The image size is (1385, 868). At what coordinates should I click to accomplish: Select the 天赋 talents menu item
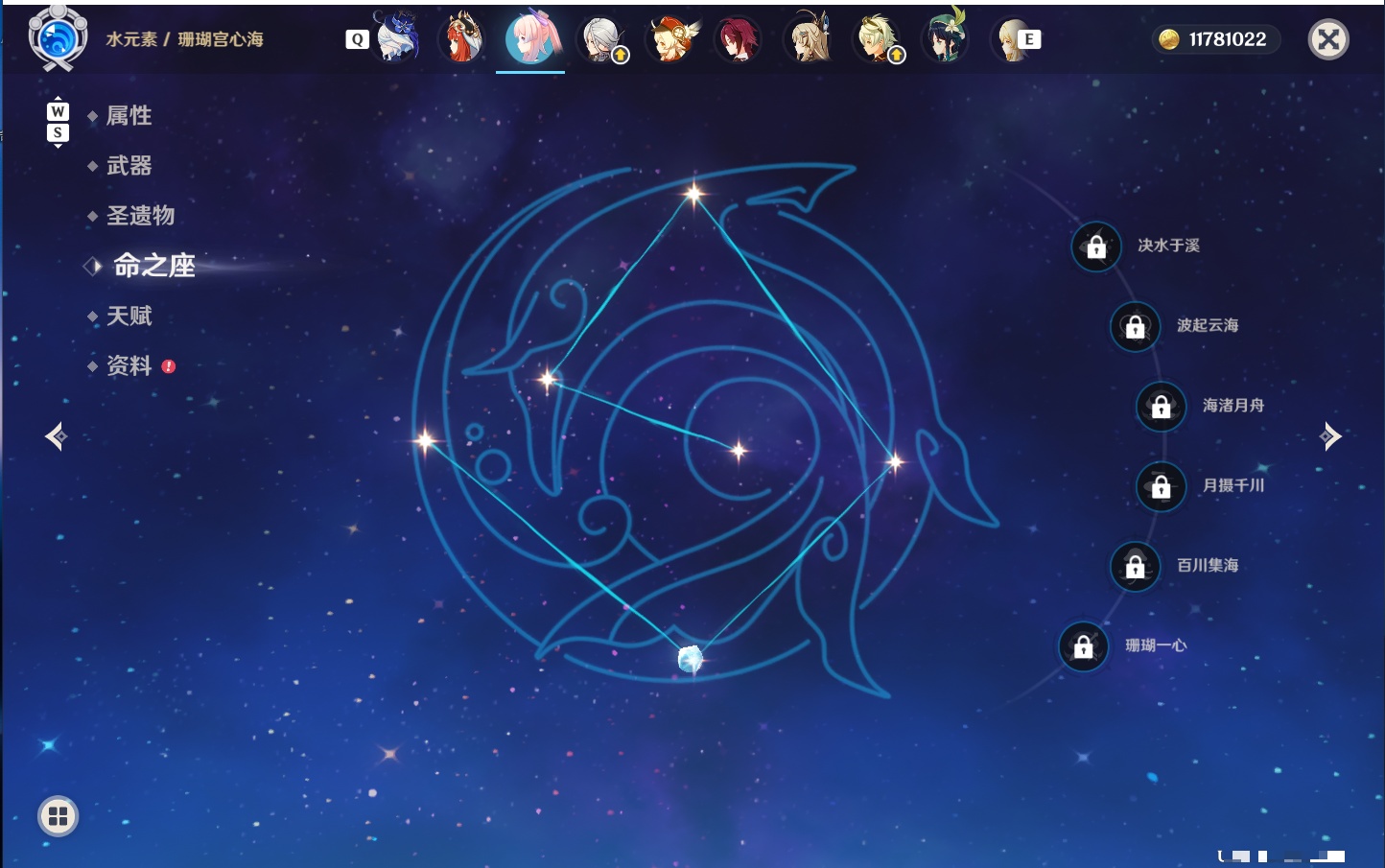coord(129,316)
